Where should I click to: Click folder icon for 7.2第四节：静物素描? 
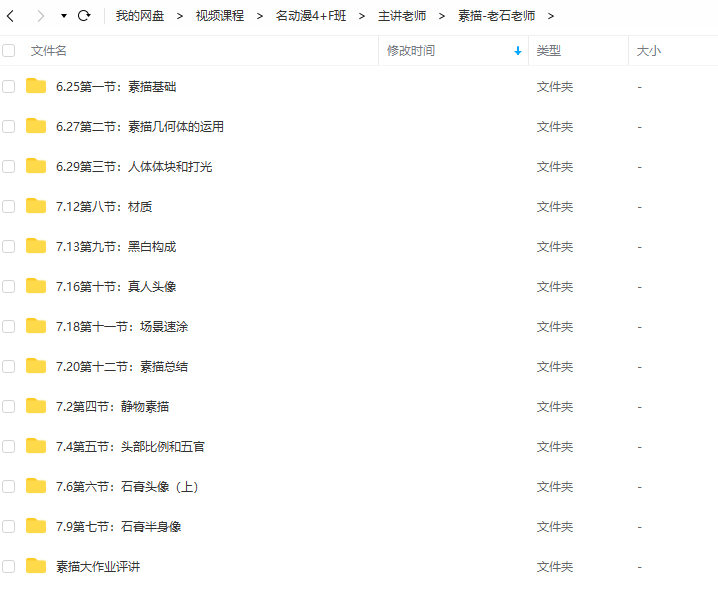point(36,406)
